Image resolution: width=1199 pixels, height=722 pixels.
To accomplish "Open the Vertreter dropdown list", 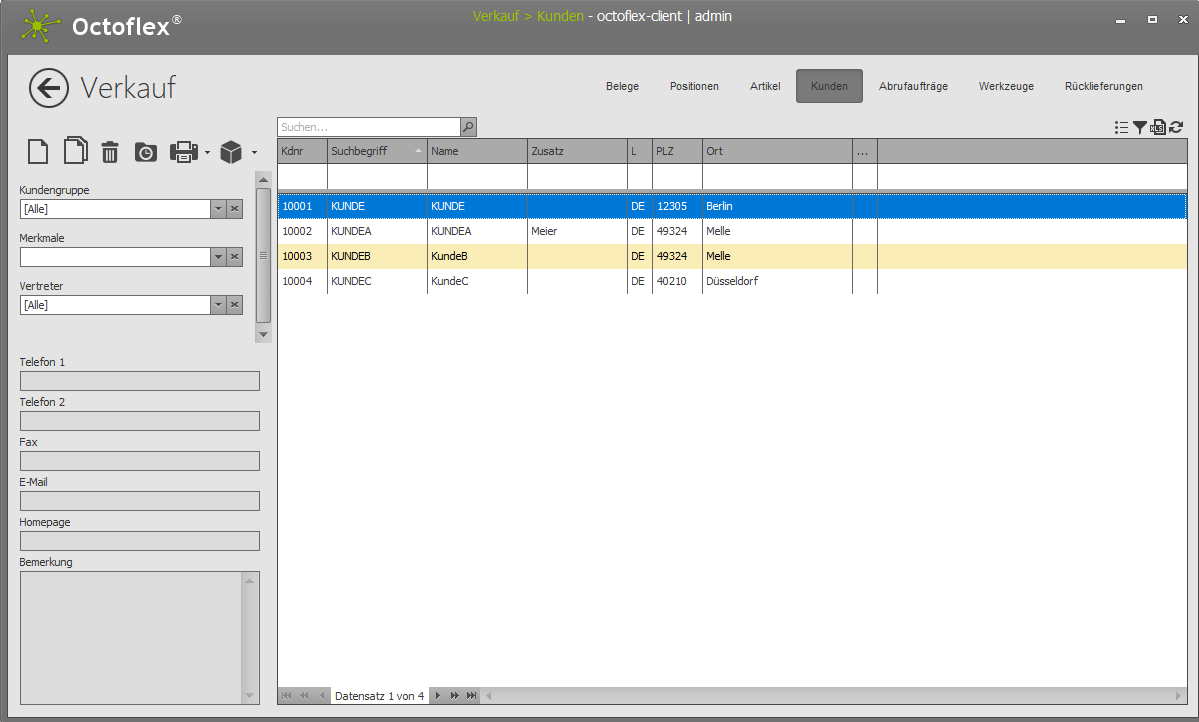I will point(218,305).
